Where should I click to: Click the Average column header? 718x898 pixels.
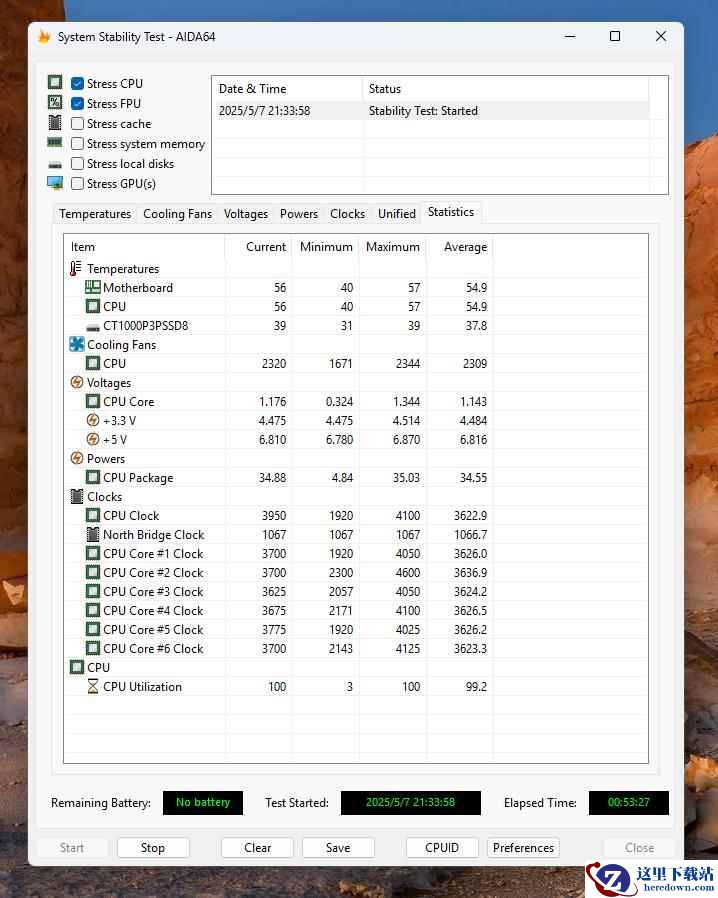click(459, 247)
